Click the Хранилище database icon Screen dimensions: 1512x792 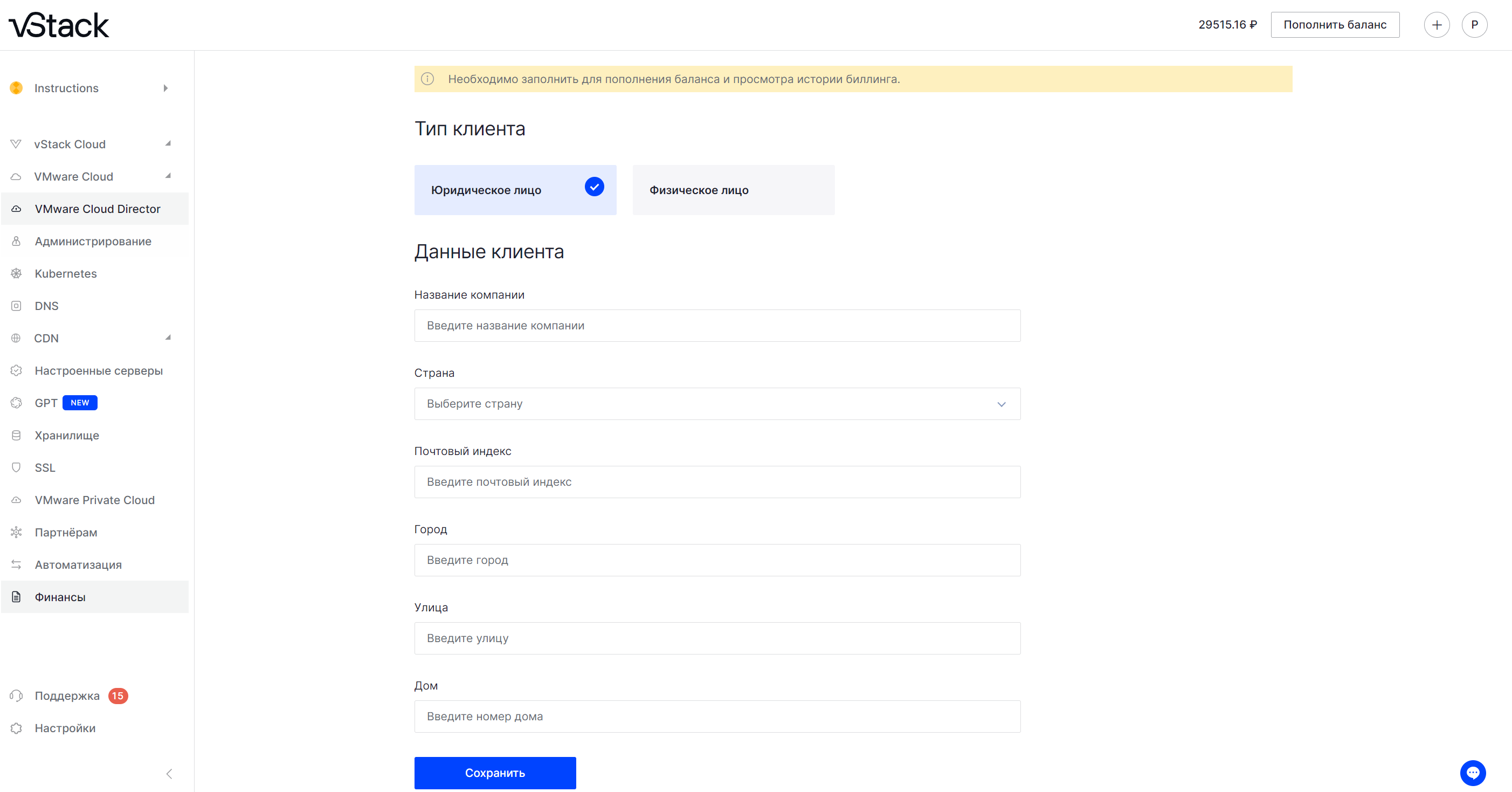pos(16,435)
